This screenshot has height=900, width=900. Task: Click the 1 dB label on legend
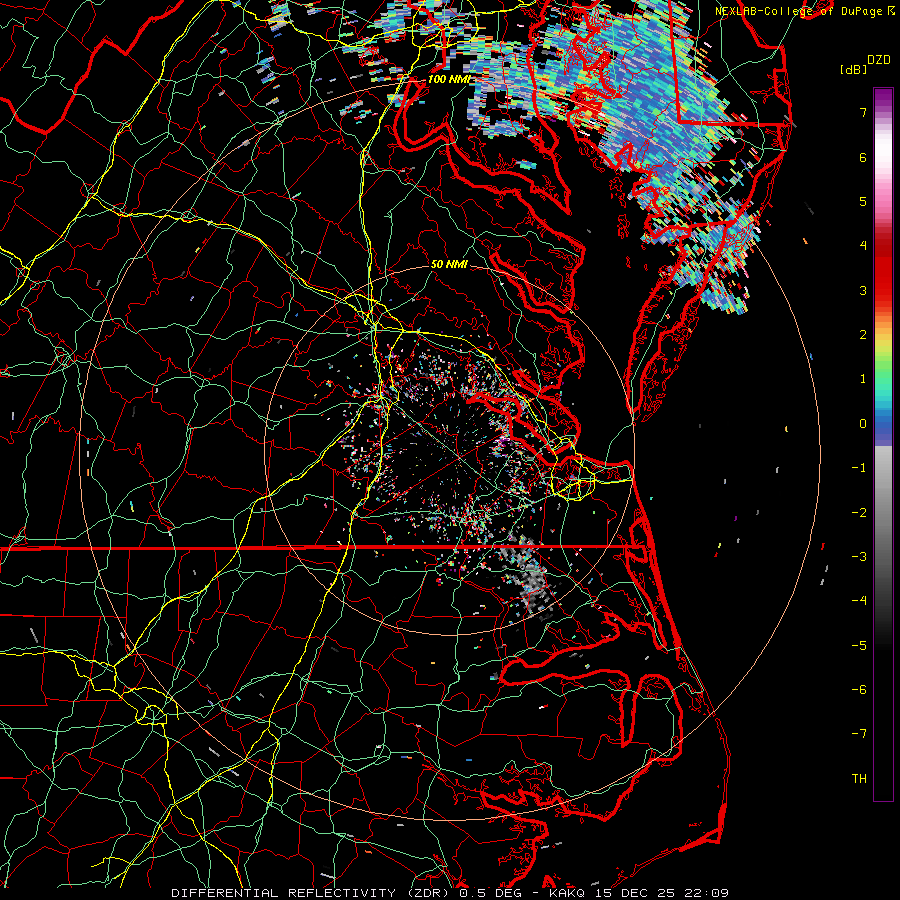[863, 379]
